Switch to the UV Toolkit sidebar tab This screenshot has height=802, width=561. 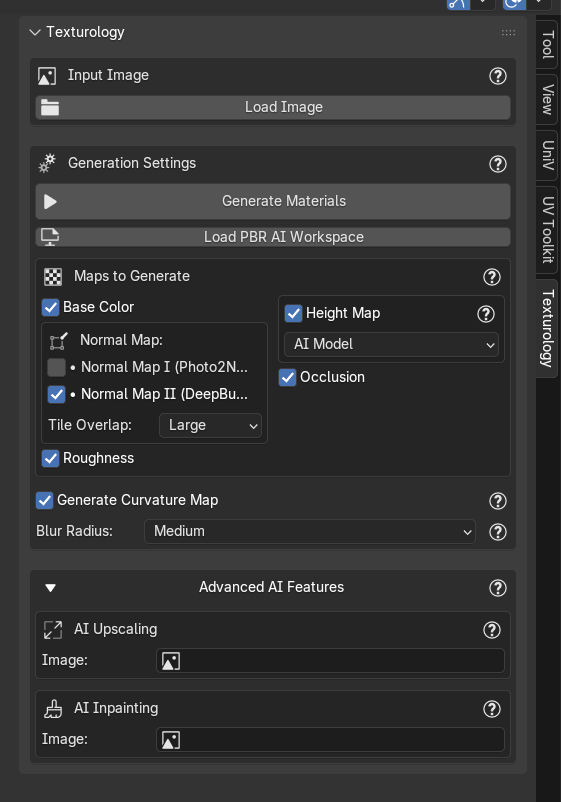tap(547, 230)
